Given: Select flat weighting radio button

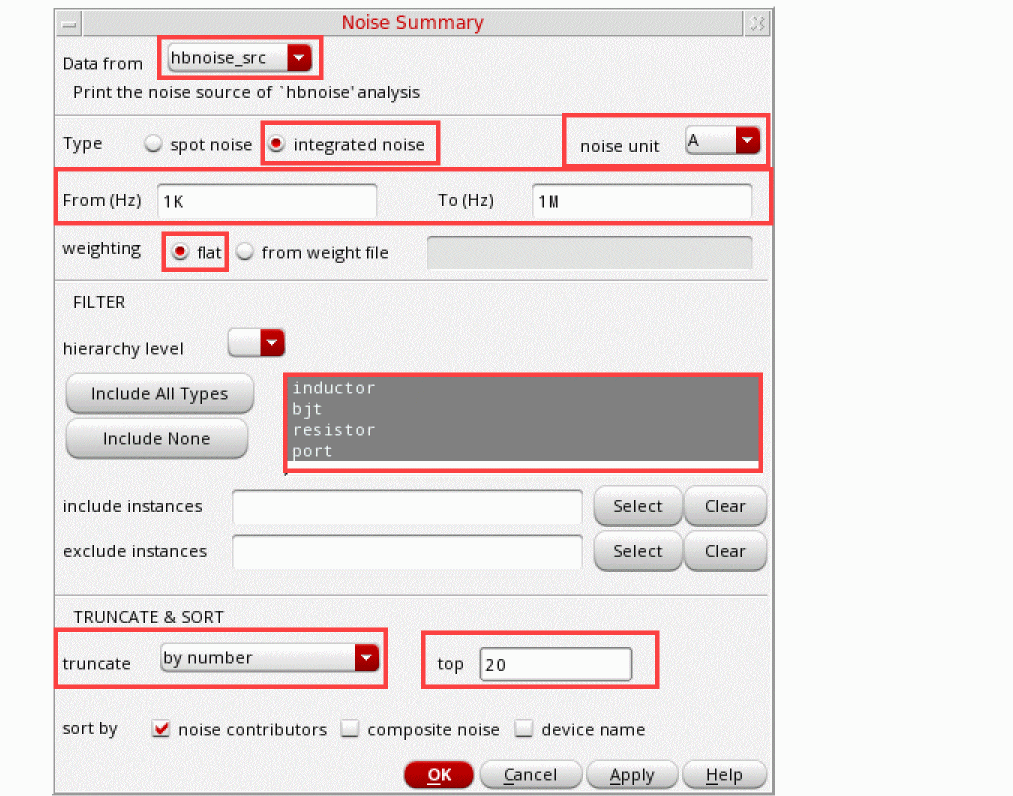Looking at the screenshot, I should [180, 251].
